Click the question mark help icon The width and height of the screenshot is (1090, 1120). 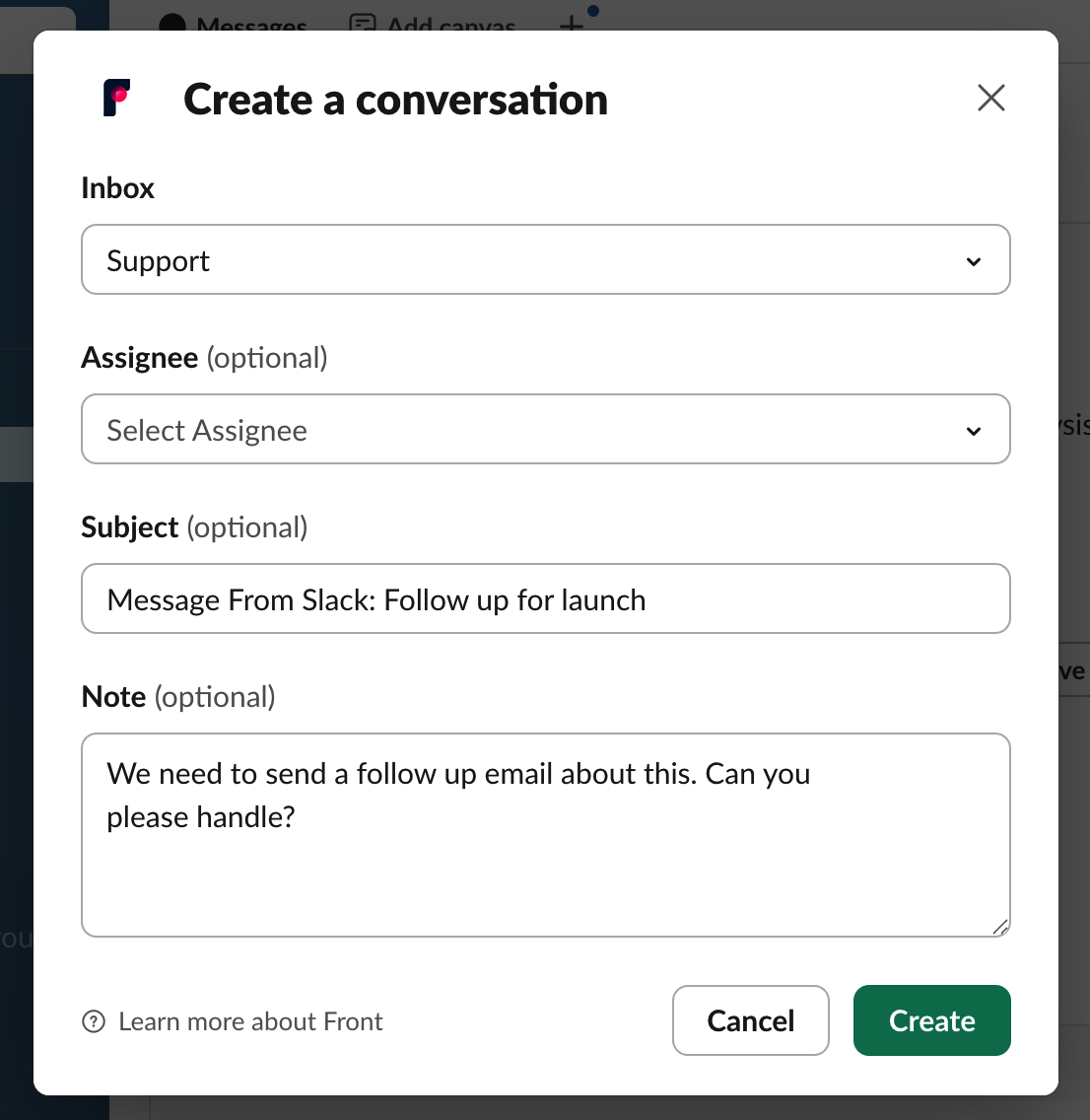[x=94, y=1021]
